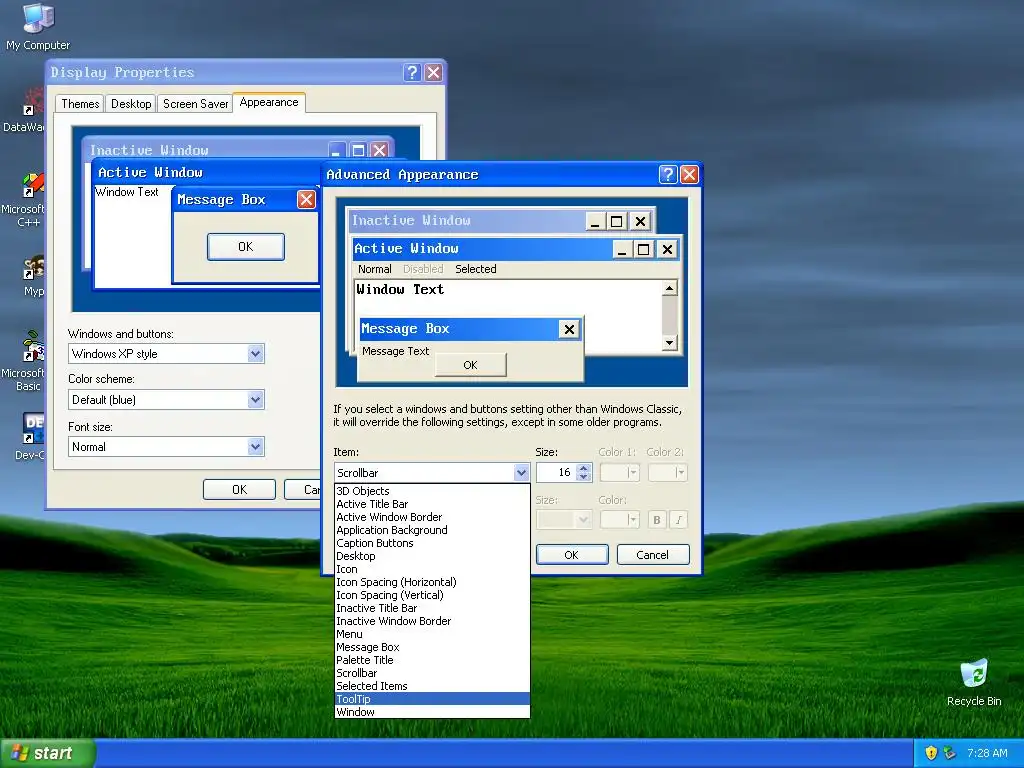Click preview scrollbar up arrow
The height and width of the screenshot is (768, 1024).
(x=669, y=288)
